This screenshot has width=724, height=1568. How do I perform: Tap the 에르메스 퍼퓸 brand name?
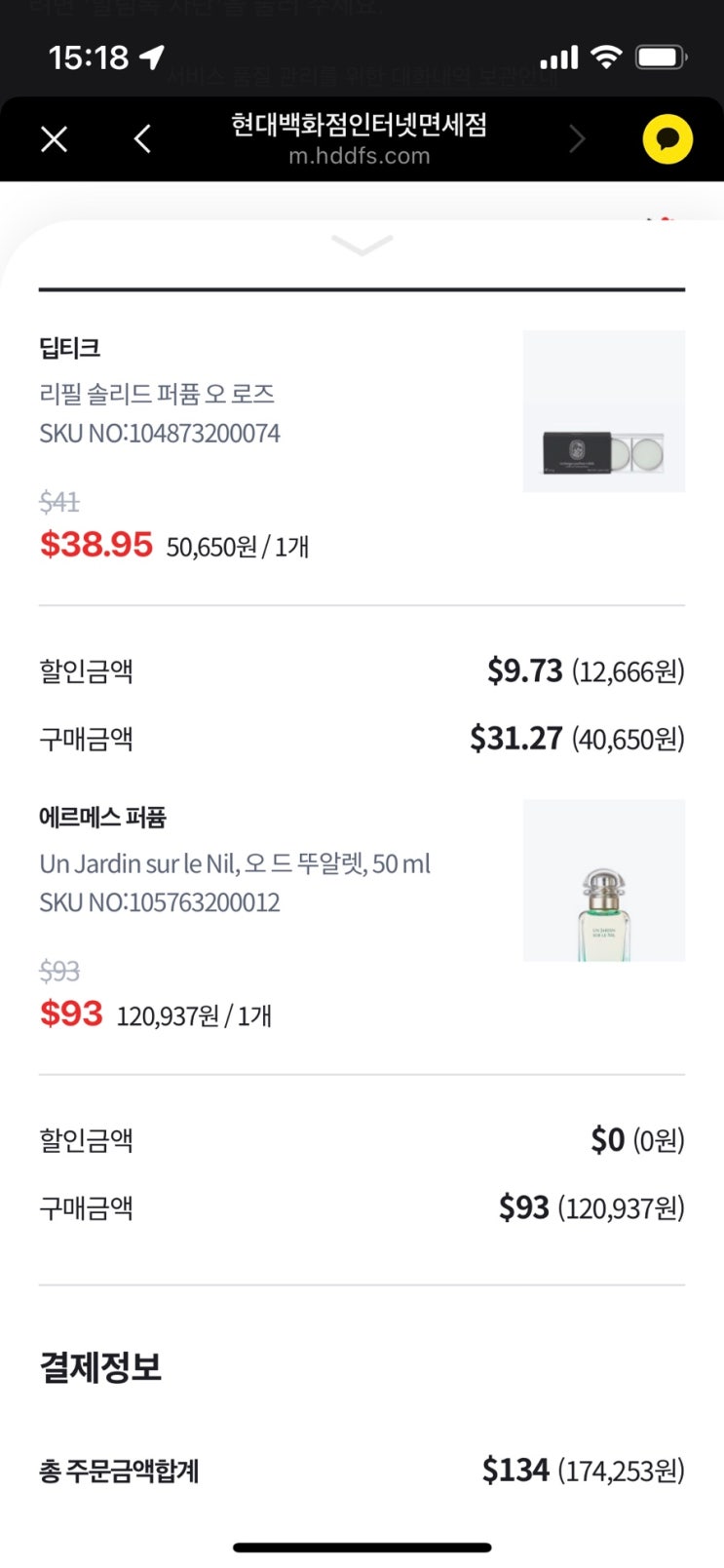click(x=102, y=817)
